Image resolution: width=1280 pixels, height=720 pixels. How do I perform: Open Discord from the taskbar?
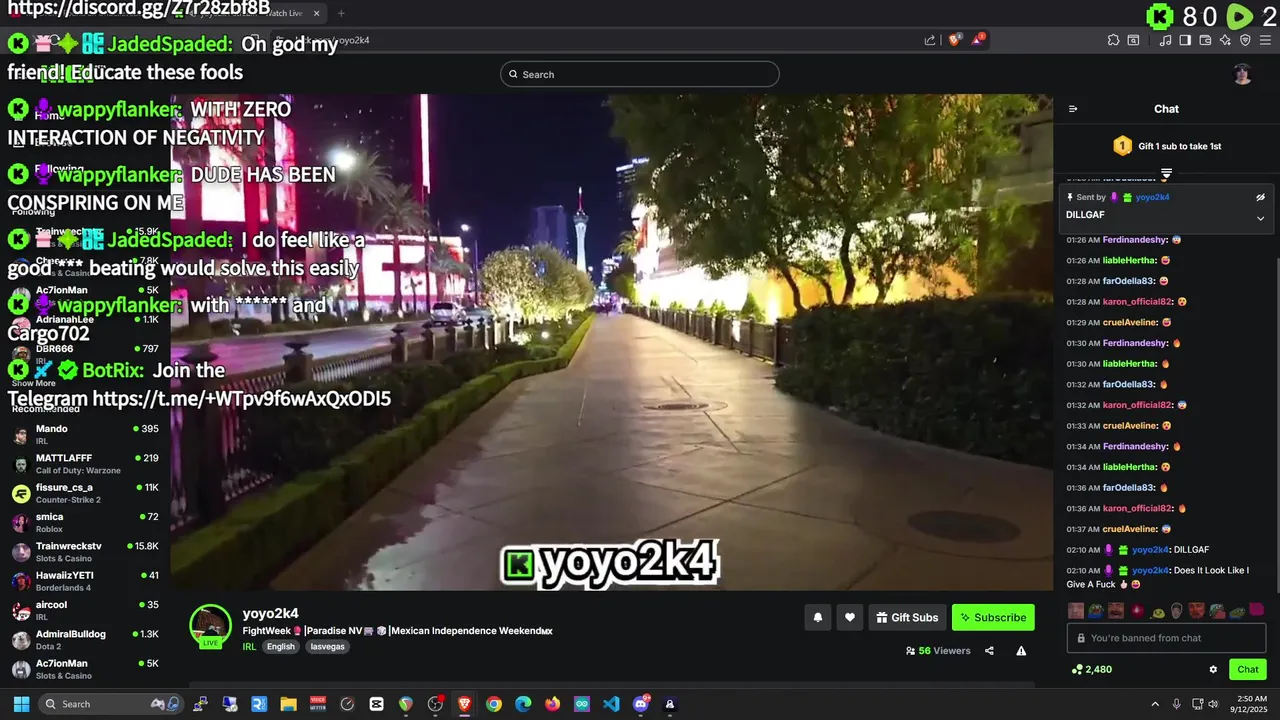pyautogui.click(x=641, y=704)
